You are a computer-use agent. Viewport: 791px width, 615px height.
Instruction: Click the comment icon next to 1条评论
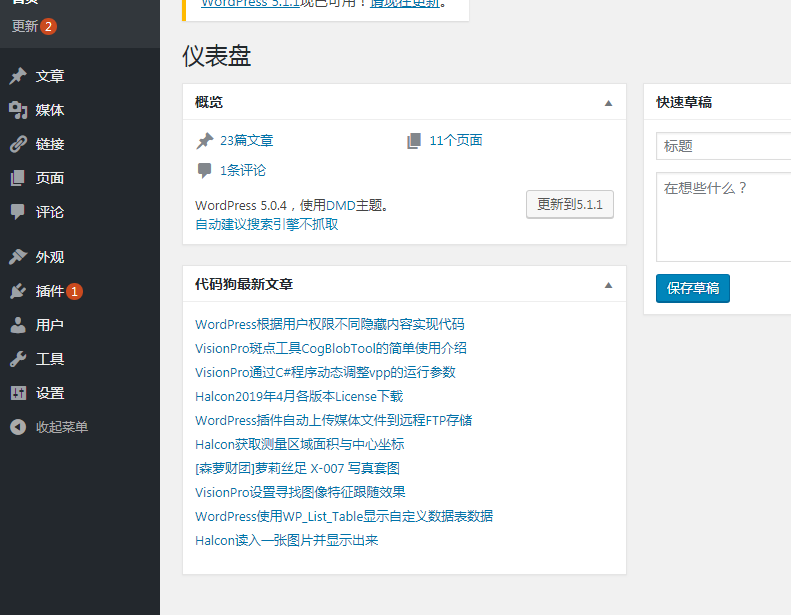pyautogui.click(x=204, y=171)
